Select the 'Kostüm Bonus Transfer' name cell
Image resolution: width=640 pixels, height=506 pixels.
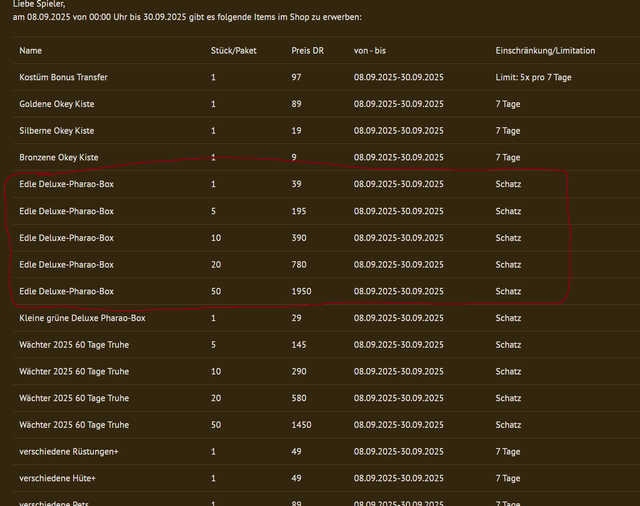point(63,77)
